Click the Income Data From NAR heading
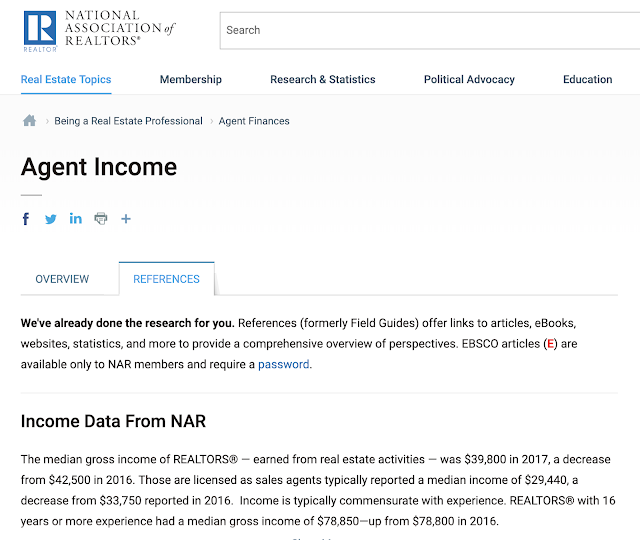 [x=113, y=421]
